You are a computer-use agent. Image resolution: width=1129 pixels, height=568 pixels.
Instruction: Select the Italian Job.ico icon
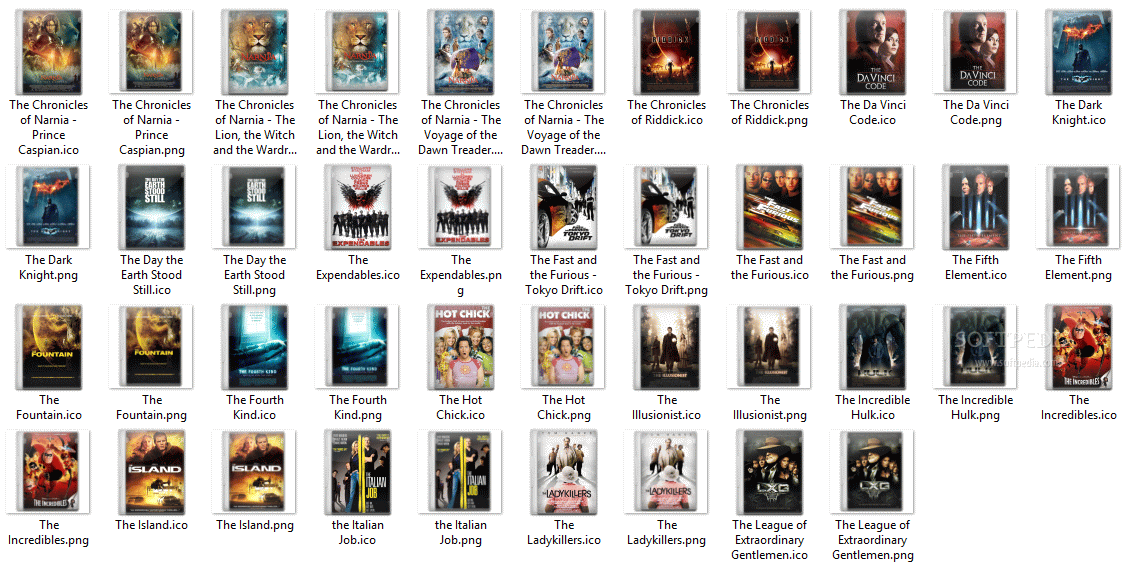pyautogui.click(x=358, y=472)
